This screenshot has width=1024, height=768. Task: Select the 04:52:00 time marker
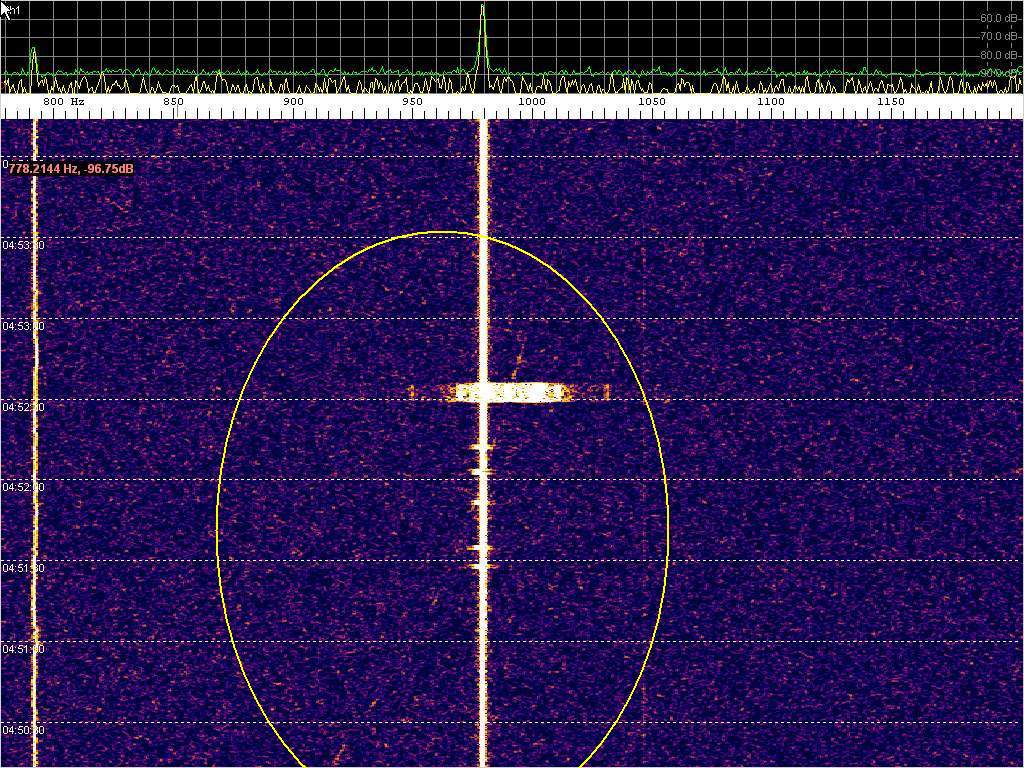point(23,488)
